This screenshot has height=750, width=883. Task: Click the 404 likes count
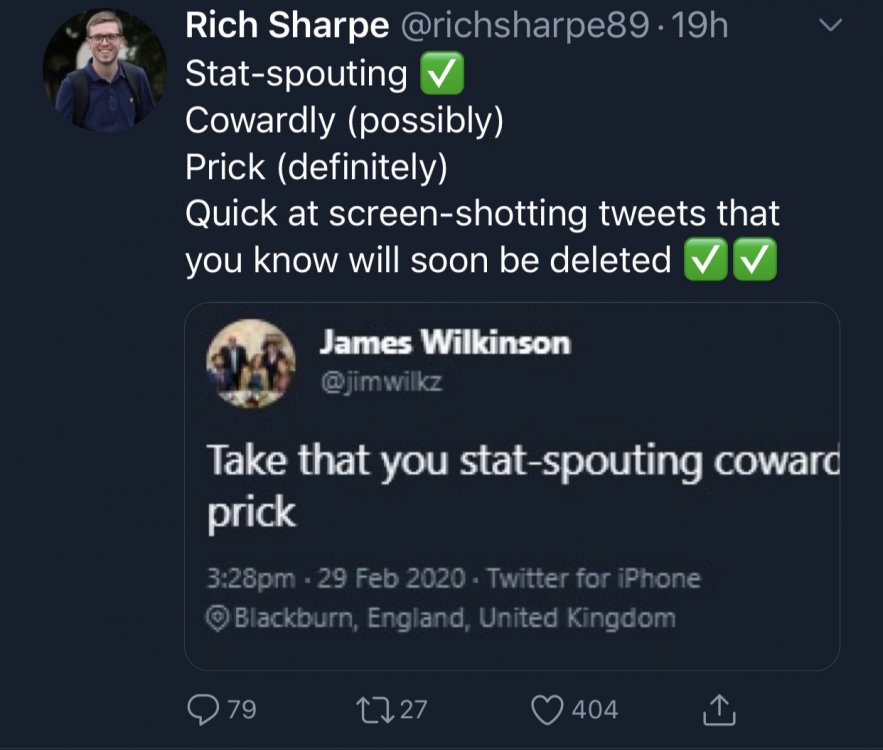594,709
